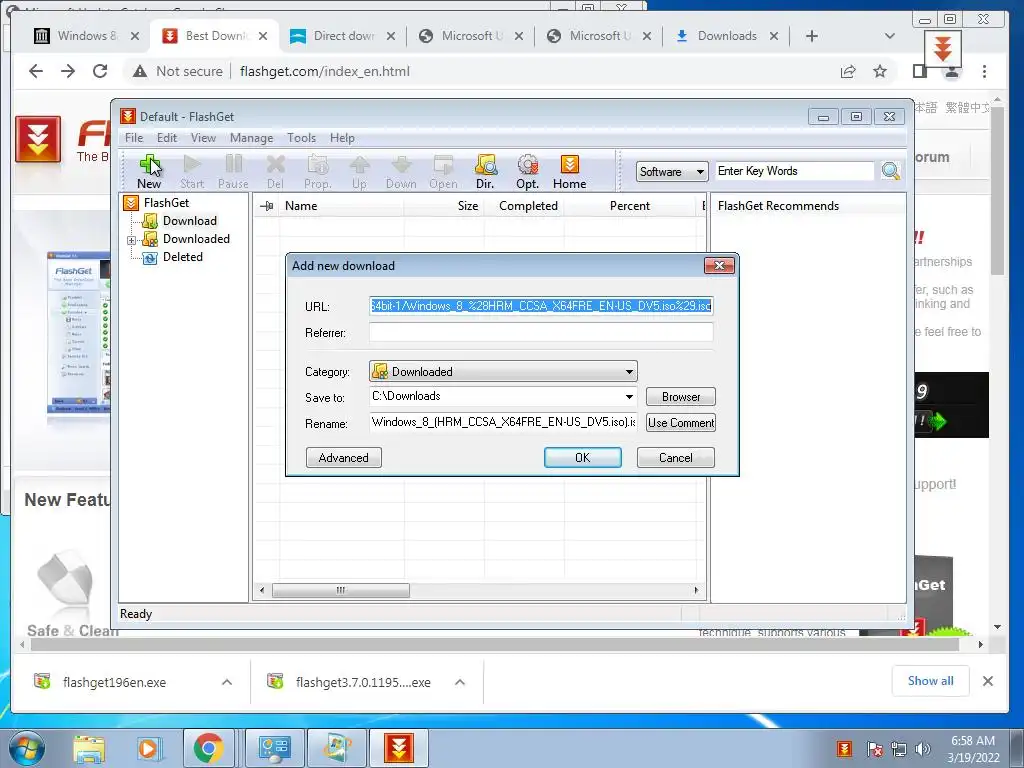Click the Rename field
Screen dimensions: 1024x768
click(x=503, y=423)
